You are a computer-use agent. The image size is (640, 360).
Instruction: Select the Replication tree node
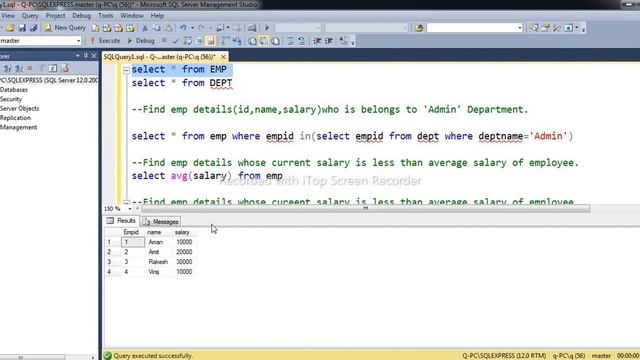pos(16,118)
